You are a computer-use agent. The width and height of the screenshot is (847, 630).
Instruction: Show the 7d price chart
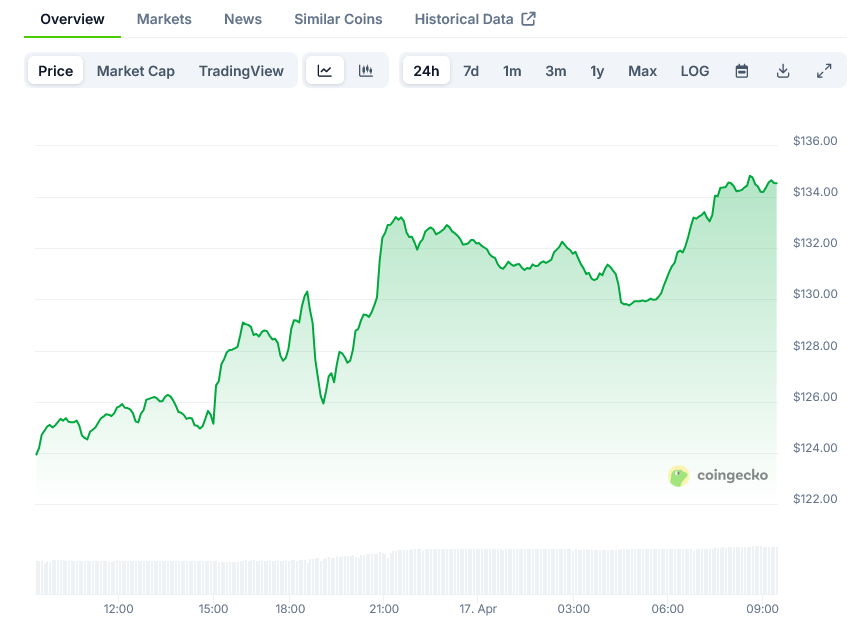click(470, 71)
